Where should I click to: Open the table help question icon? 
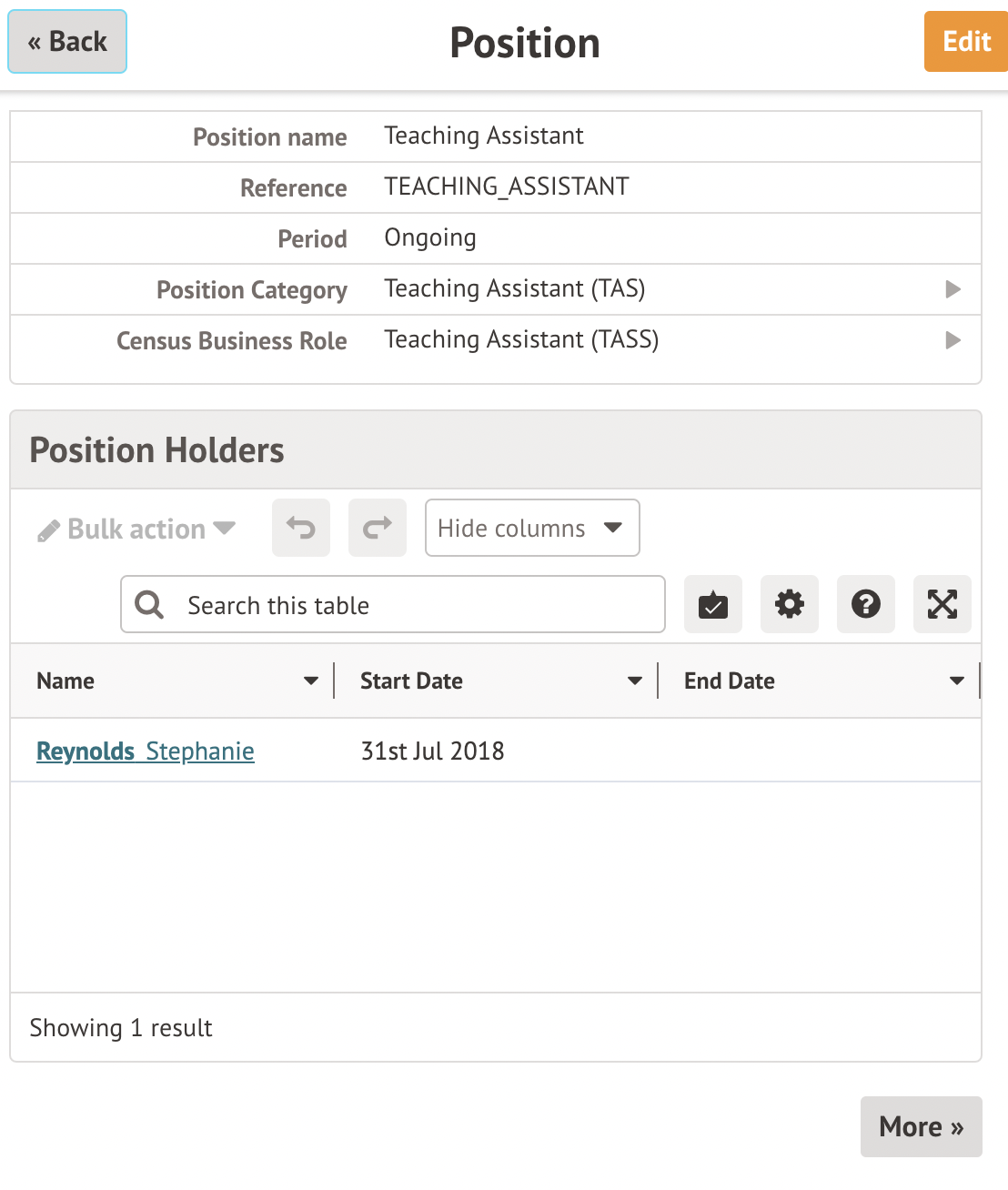[866, 604]
